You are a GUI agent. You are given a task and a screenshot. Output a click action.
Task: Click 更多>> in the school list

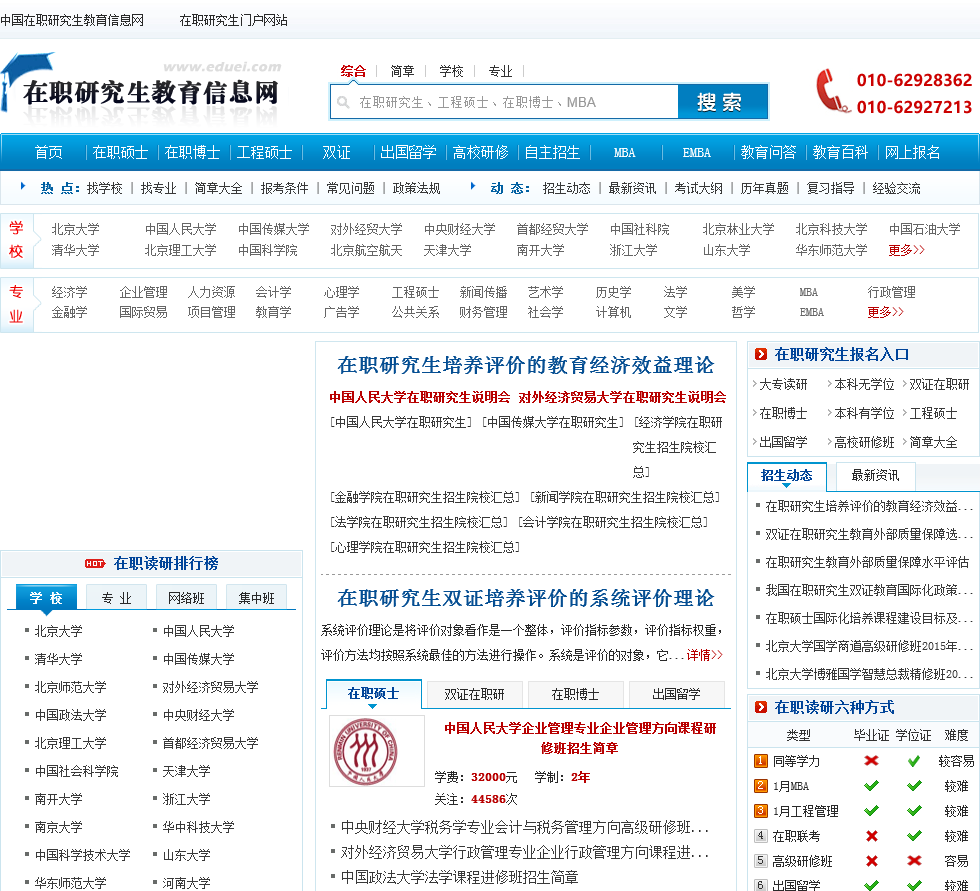[x=906, y=250]
